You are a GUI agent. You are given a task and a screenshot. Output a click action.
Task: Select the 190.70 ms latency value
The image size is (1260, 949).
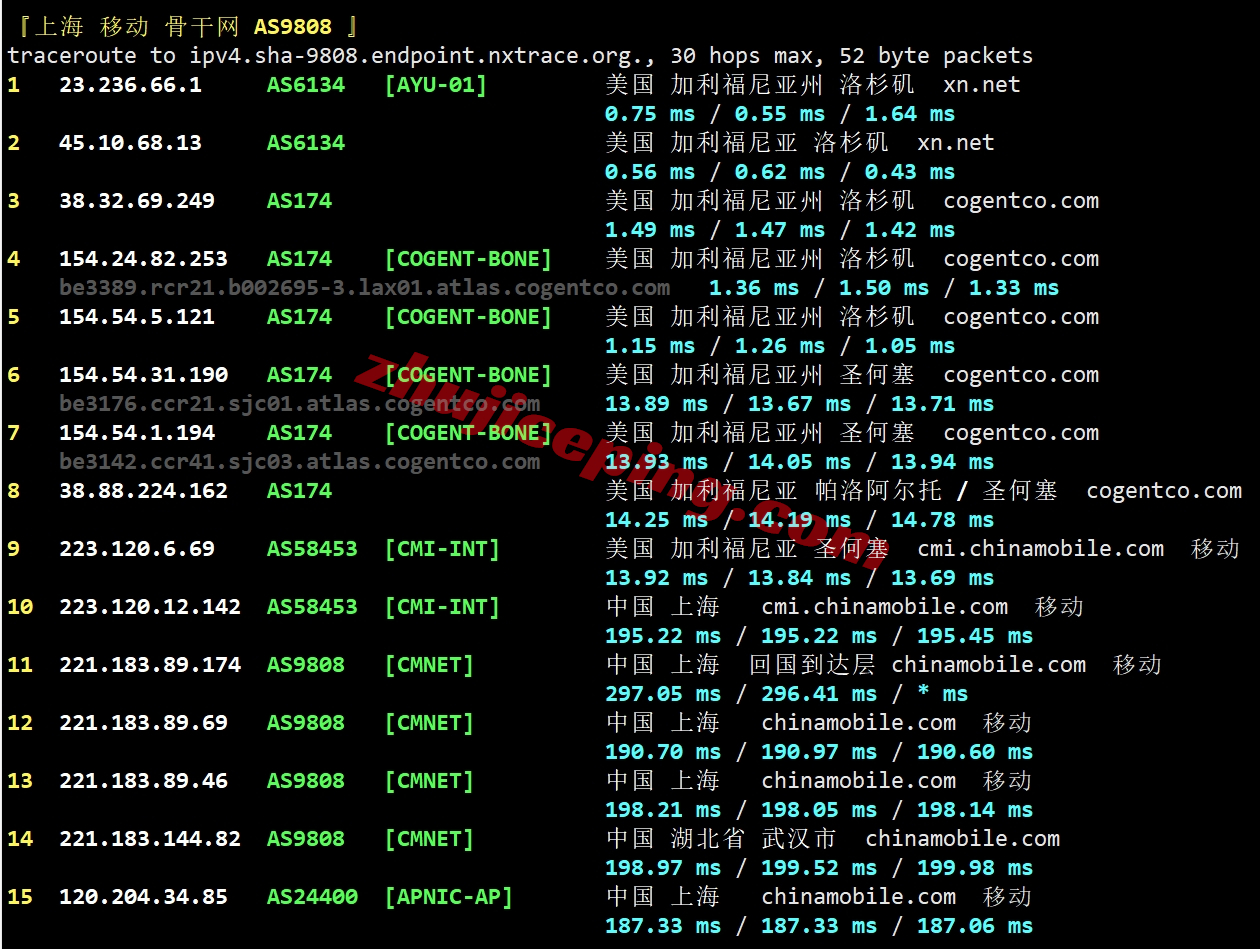(663, 752)
